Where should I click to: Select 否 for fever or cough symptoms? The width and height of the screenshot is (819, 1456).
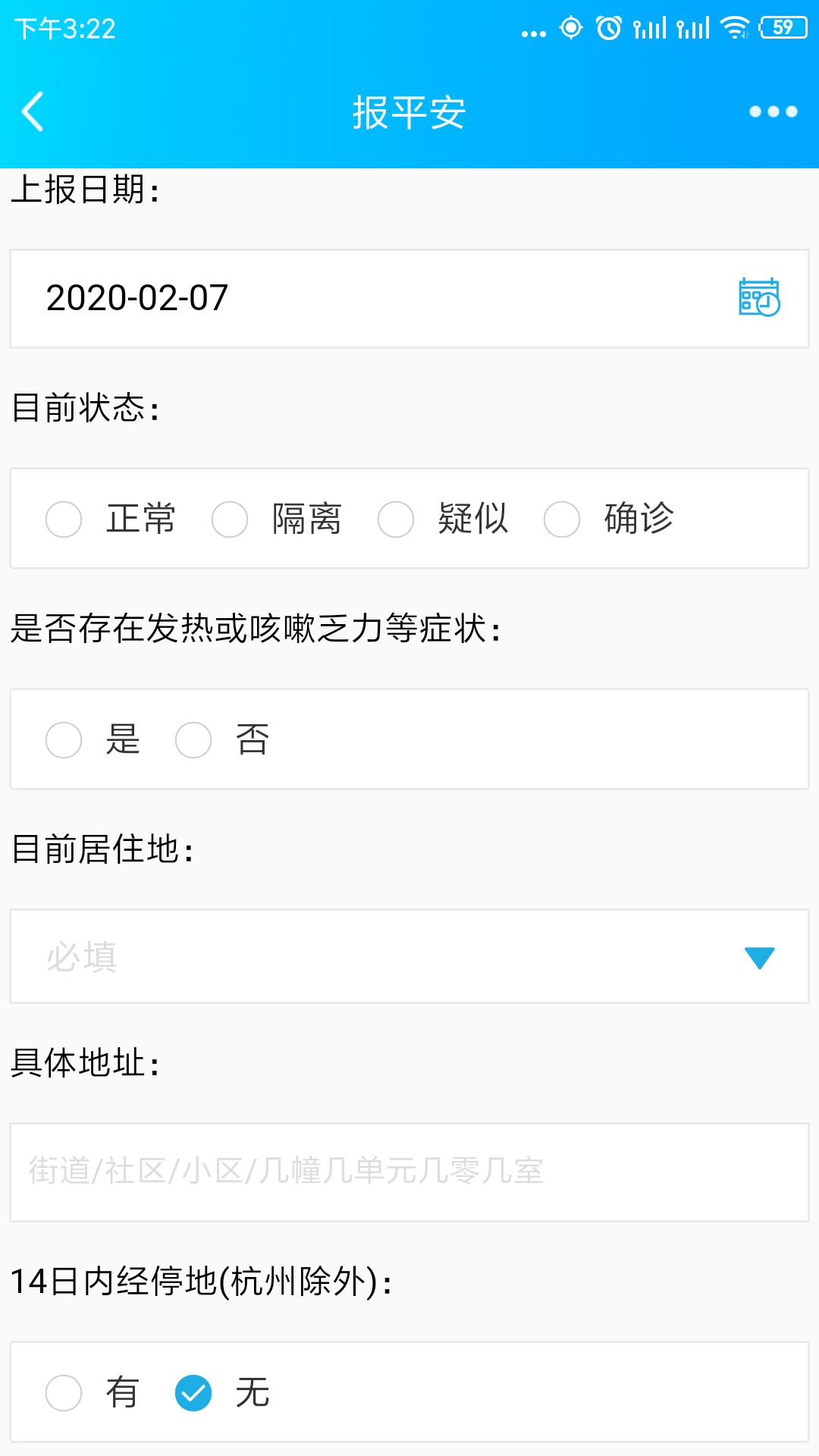pos(193,740)
